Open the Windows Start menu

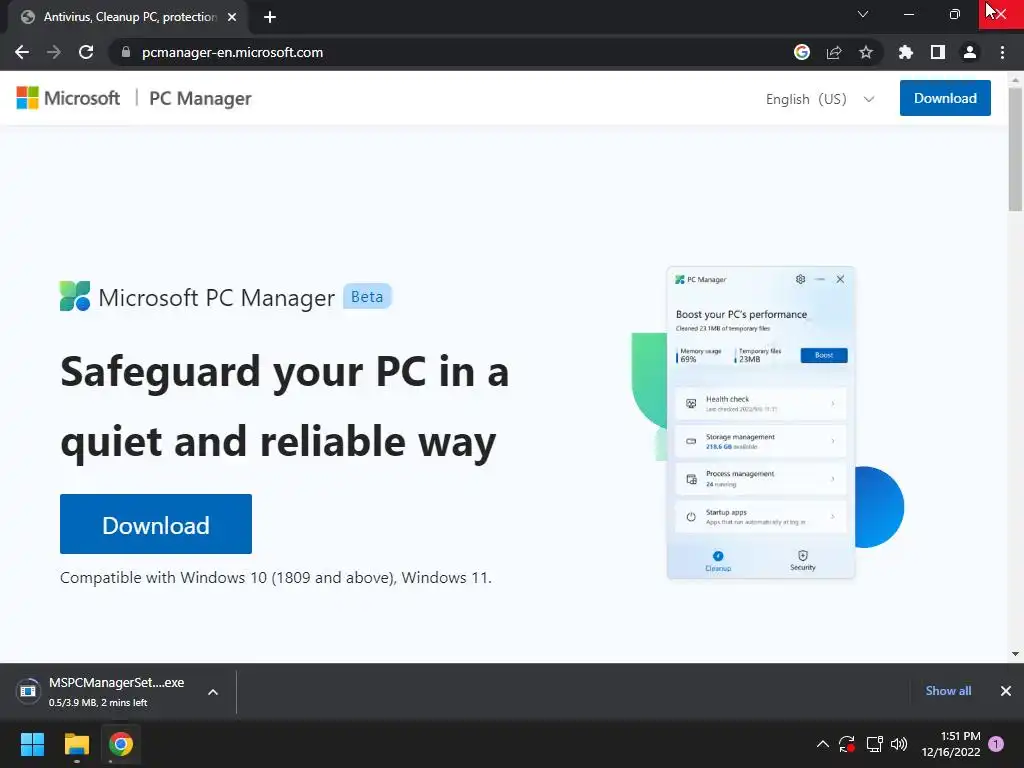pos(32,744)
